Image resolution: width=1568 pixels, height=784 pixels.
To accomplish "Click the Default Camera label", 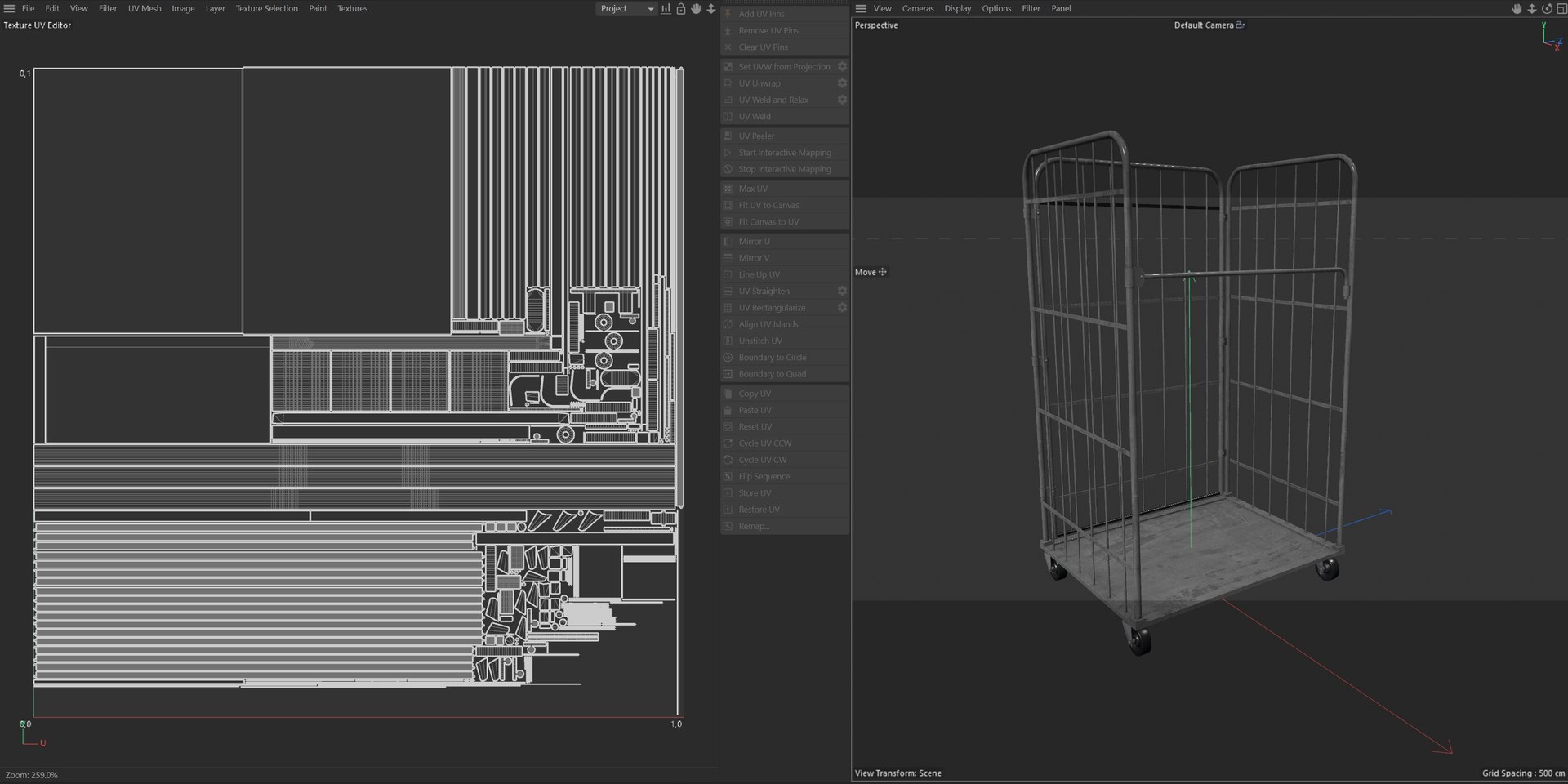I will pyautogui.click(x=1203, y=24).
